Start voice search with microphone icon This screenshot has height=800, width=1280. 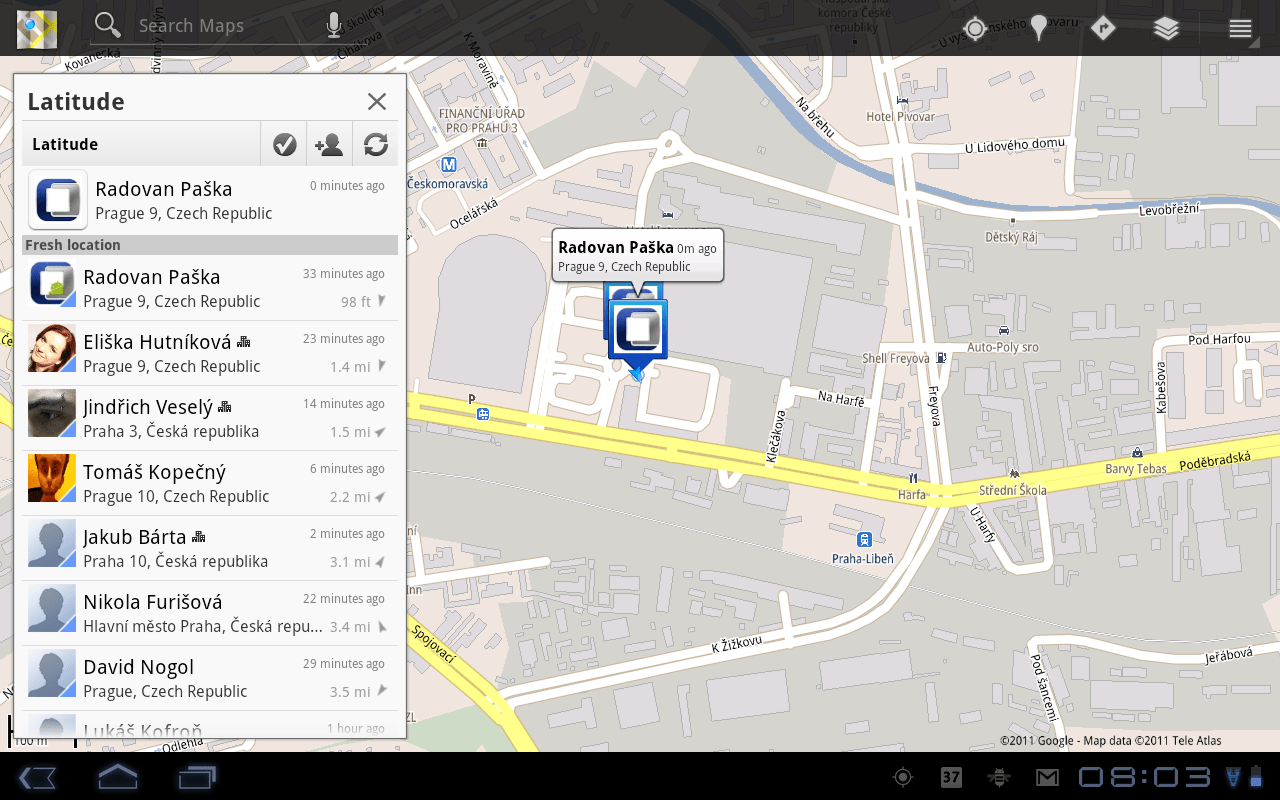pyautogui.click(x=334, y=27)
